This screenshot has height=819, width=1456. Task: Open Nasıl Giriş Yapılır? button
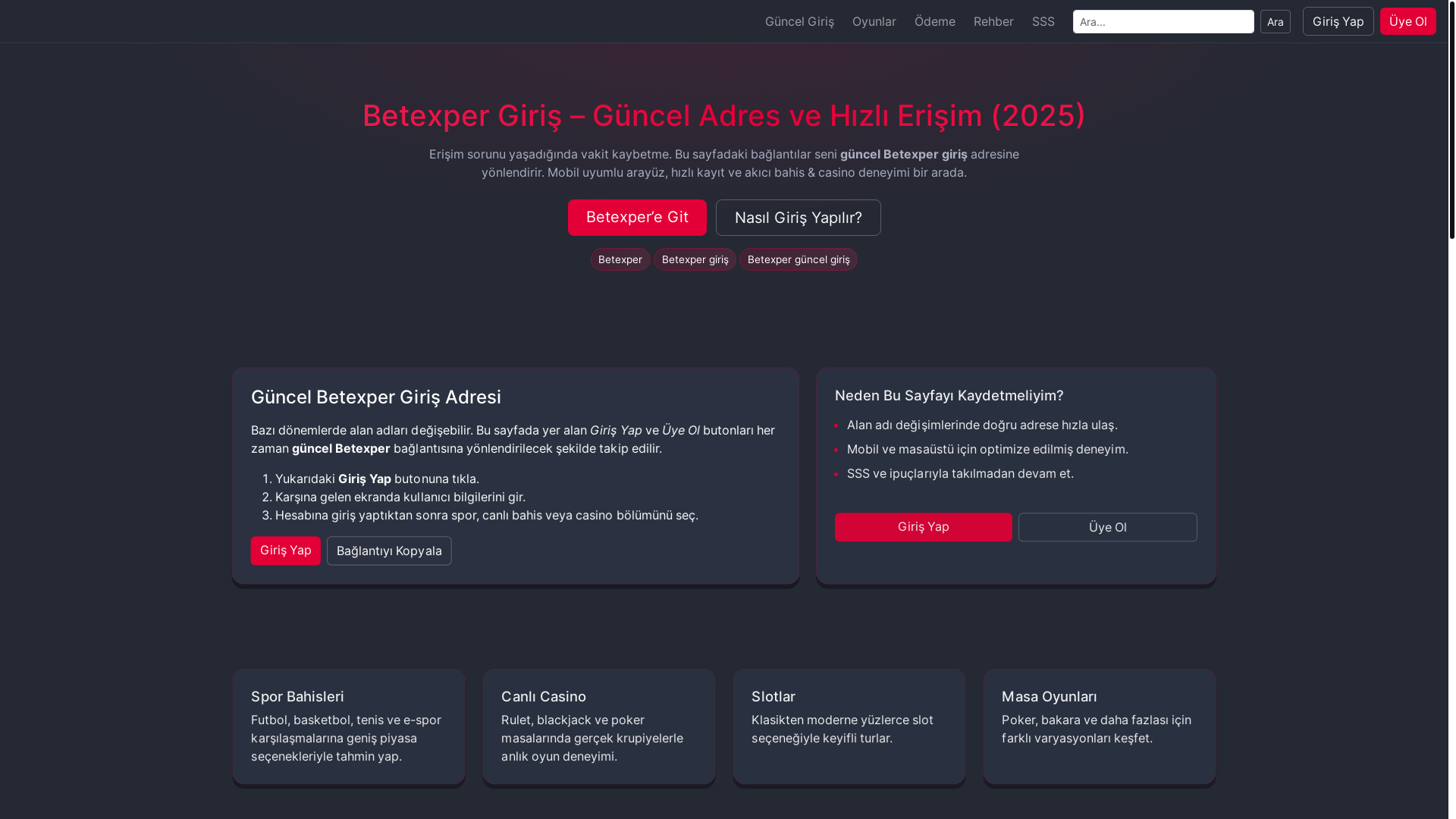(x=798, y=218)
